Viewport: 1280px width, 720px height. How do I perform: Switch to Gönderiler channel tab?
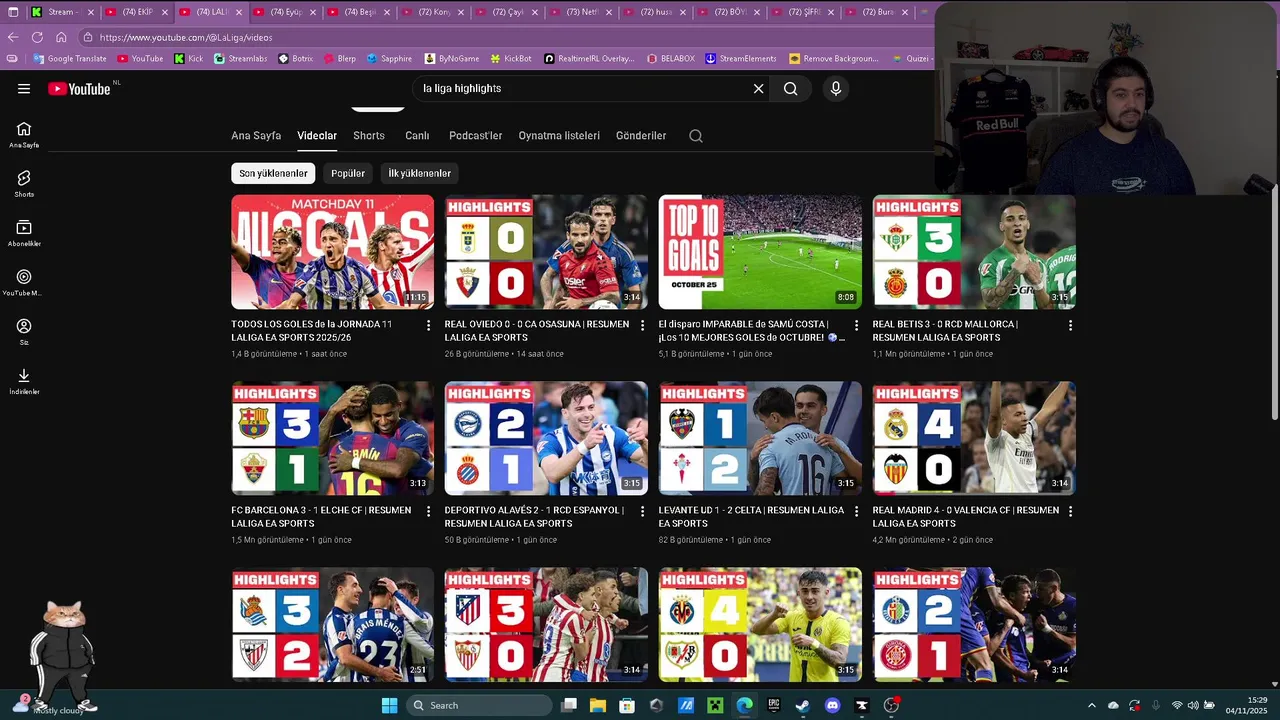[641, 136]
